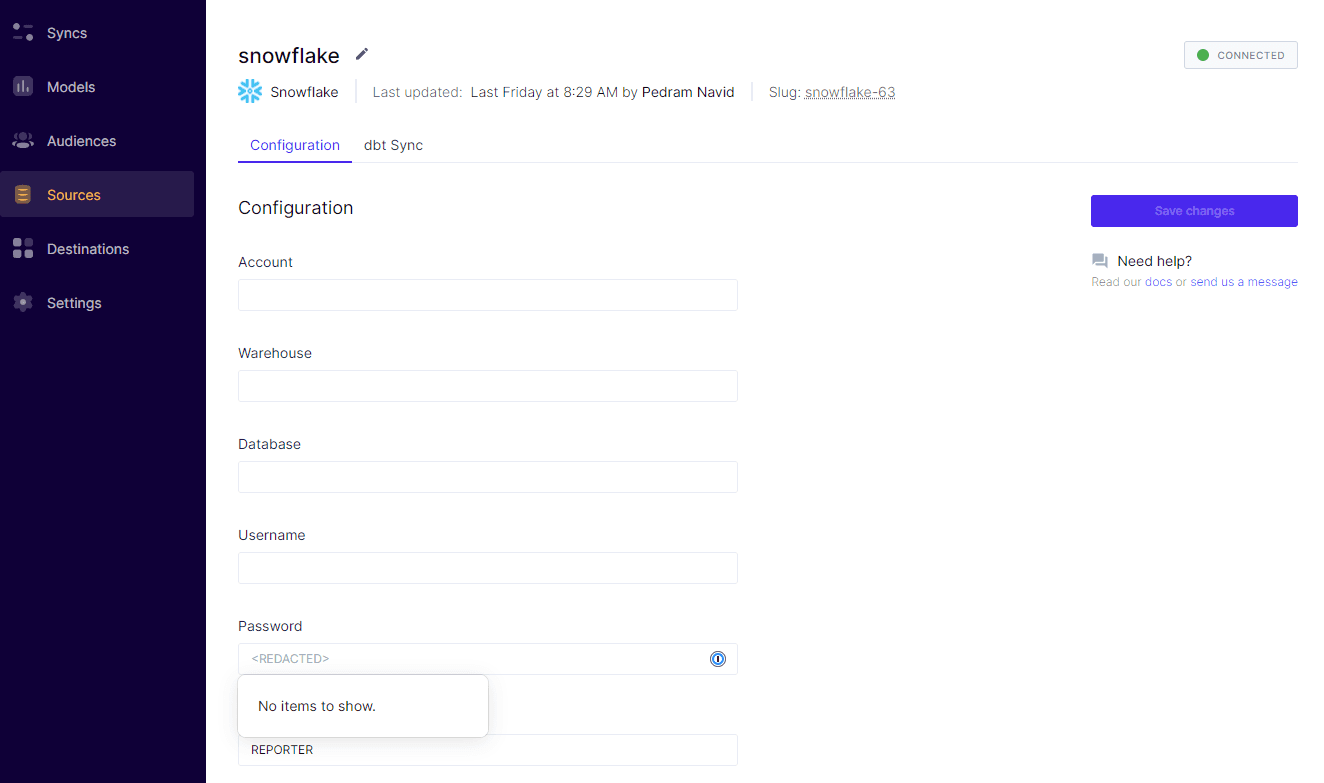Select the Database input field

[x=488, y=477]
